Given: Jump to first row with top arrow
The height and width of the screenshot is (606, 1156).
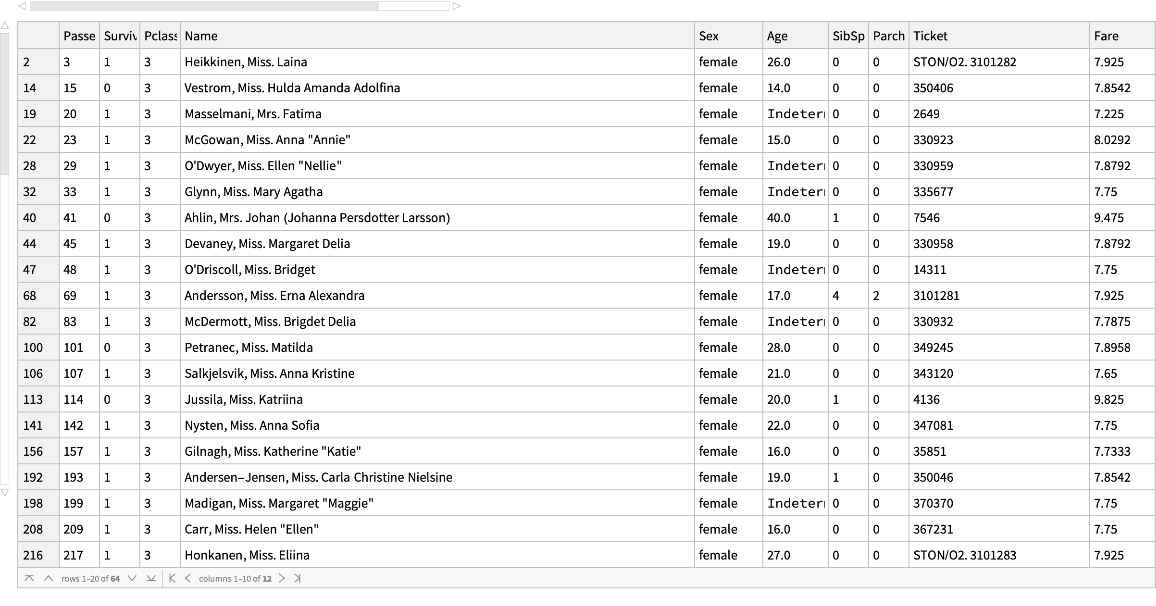Looking at the screenshot, I should [29, 579].
